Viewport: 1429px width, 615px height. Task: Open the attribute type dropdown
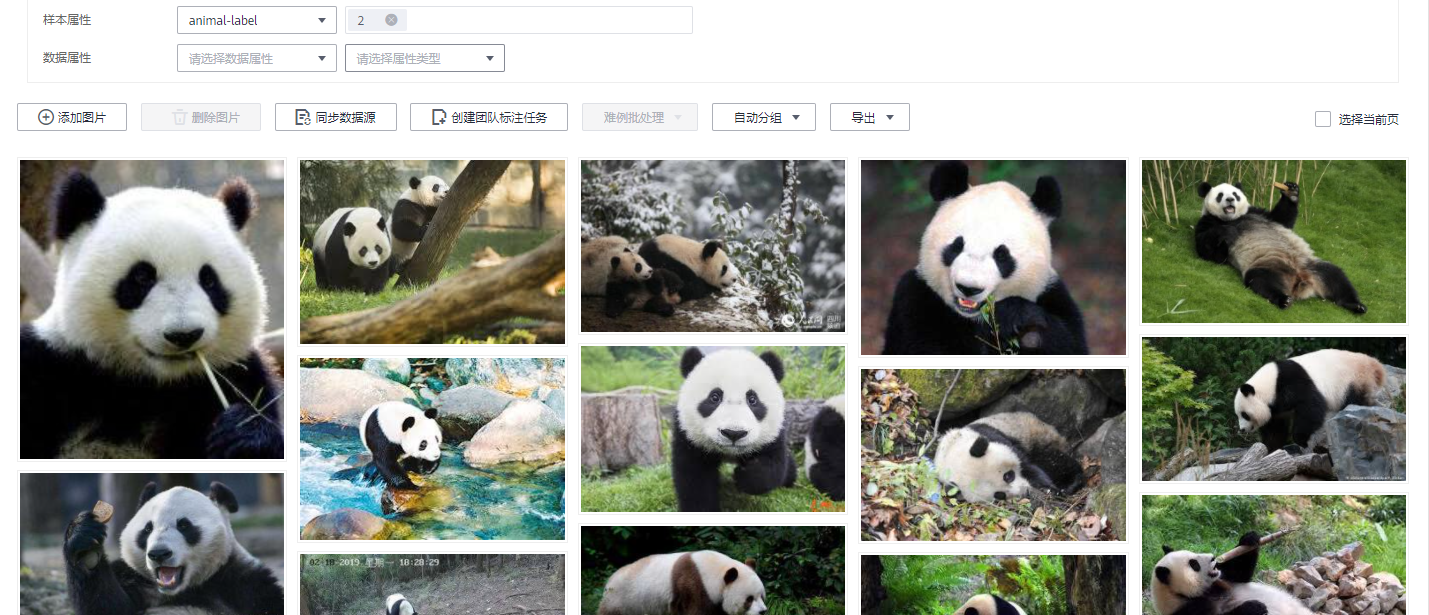tap(424, 59)
